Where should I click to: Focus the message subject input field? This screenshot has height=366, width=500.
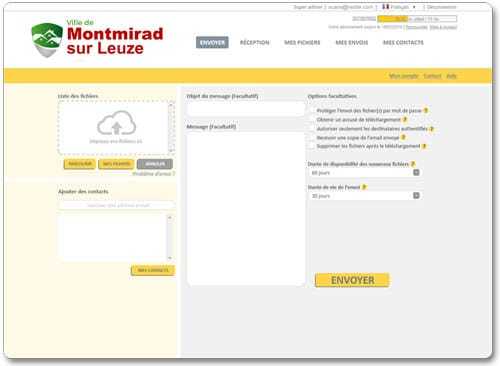(x=246, y=109)
